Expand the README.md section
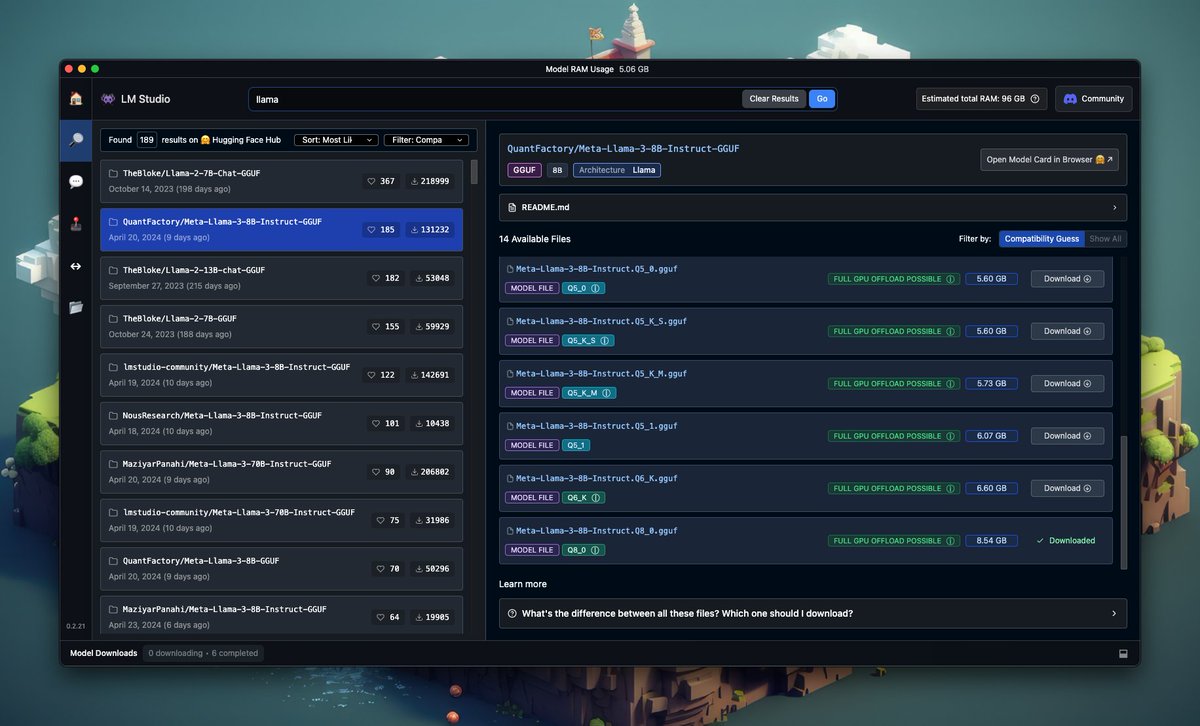This screenshot has height=726, width=1200. click(x=812, y=207)
